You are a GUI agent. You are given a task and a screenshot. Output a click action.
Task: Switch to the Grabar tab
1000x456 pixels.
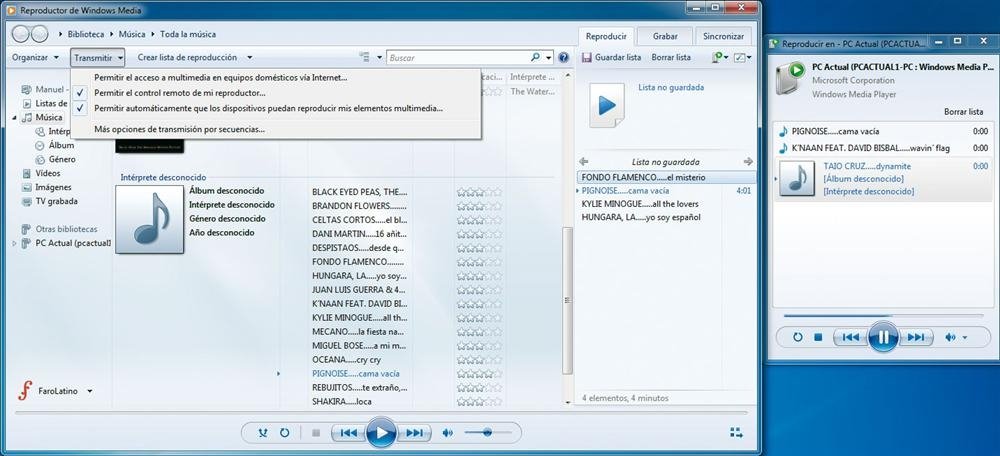coord(665,36)
